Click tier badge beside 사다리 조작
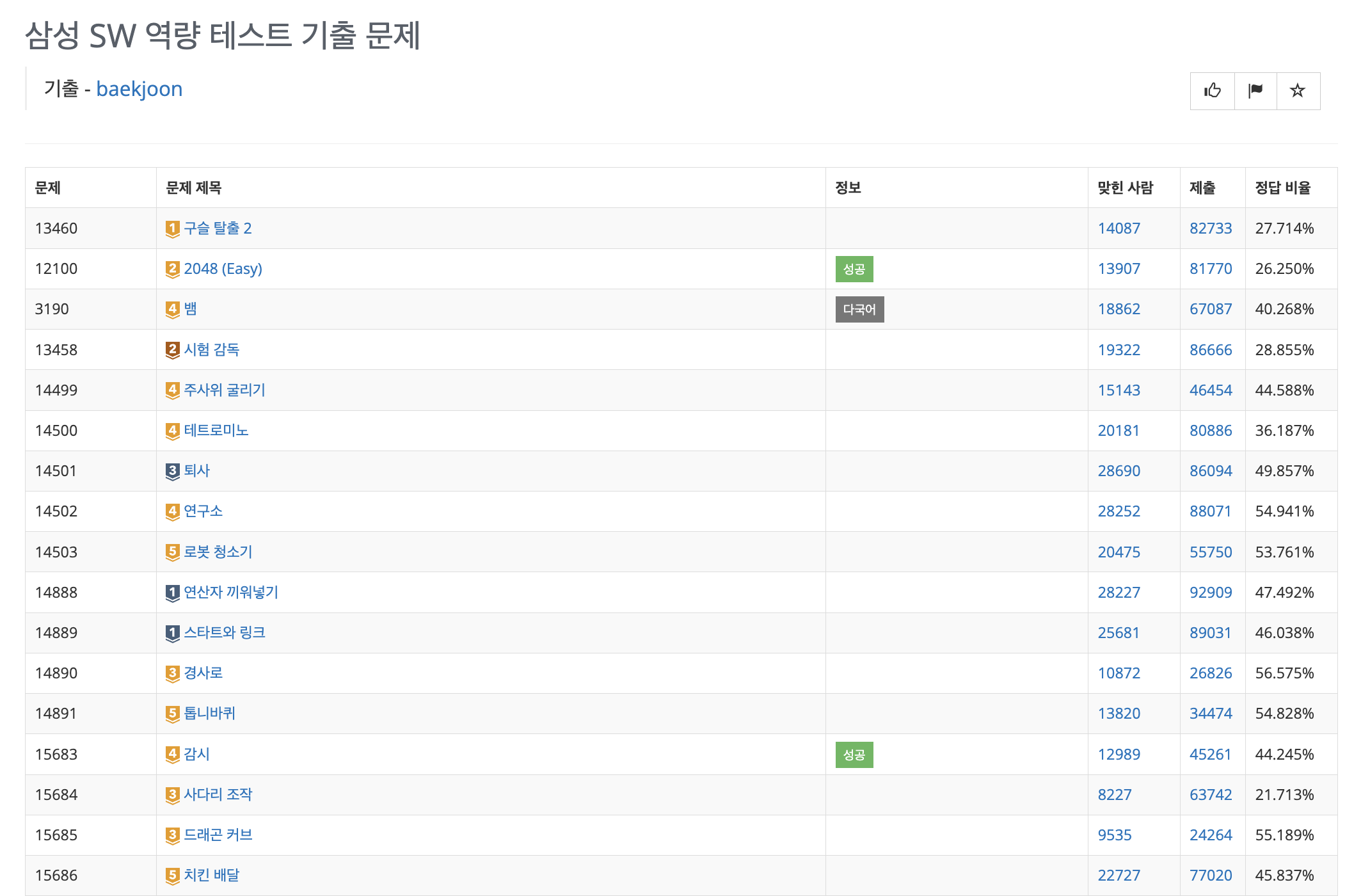1354x896 pixels. pyautogui.click(x=172, y=796)
